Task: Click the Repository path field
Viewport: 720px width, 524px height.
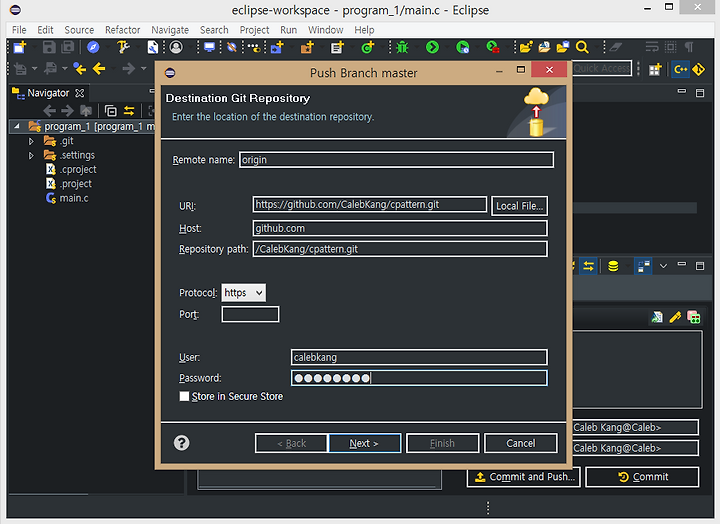Action: [400, 249]
